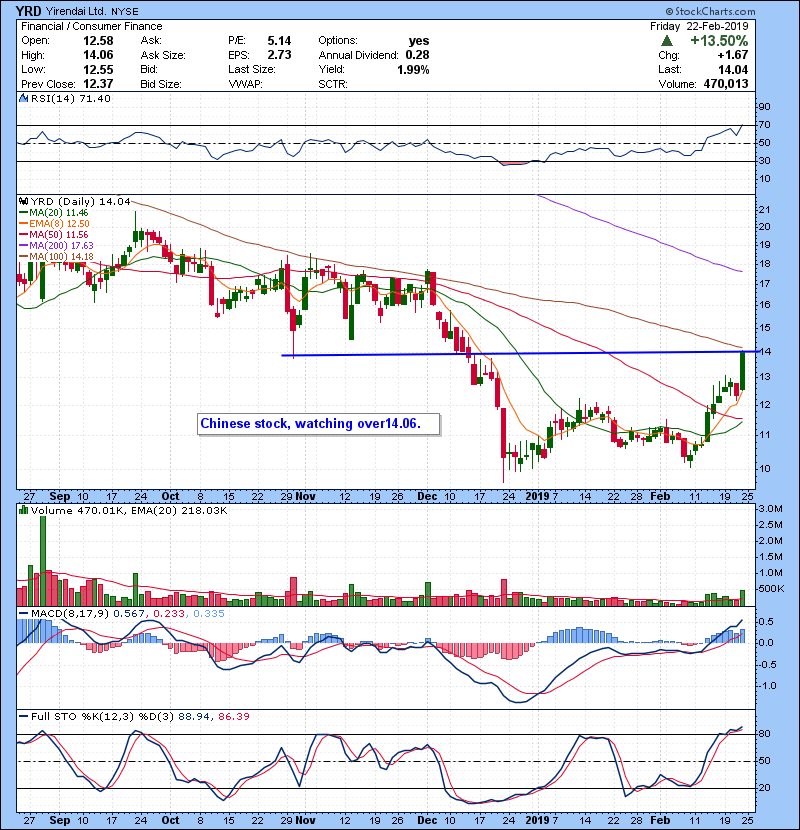Click the 90 label on the RSI scale
Screen dimensions: 800x830
[764, 107]
